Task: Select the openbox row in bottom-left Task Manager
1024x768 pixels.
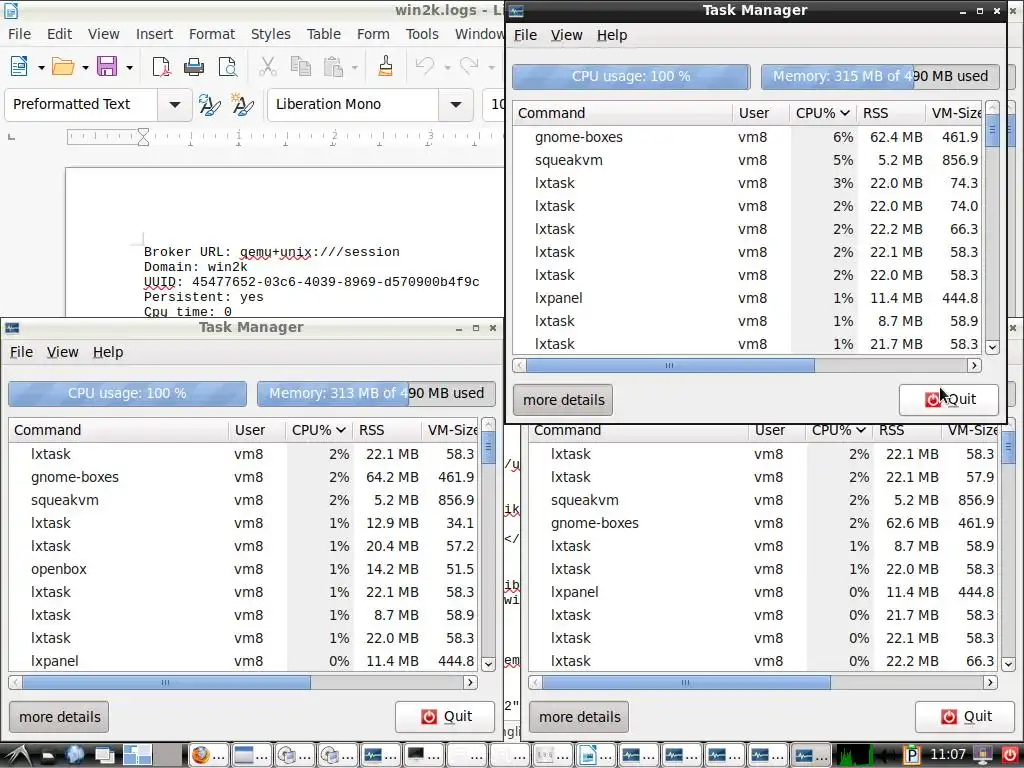Action: coord(244,569)
